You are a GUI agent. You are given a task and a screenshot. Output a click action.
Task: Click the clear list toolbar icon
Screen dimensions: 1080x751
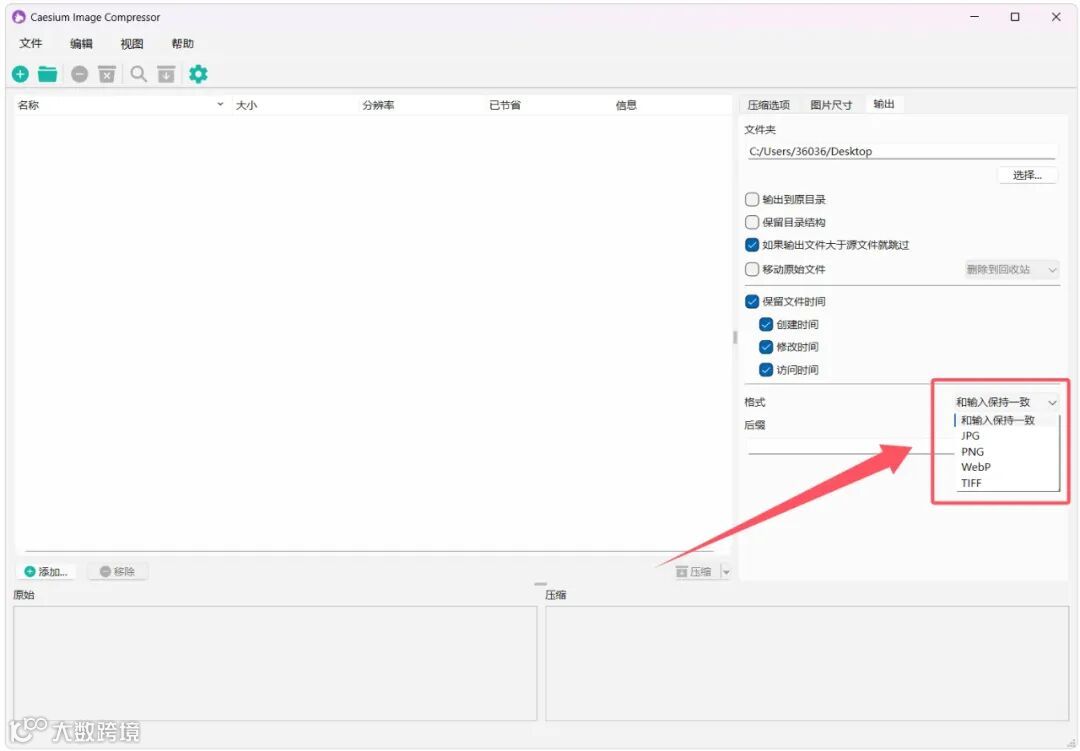click(107, 74)
